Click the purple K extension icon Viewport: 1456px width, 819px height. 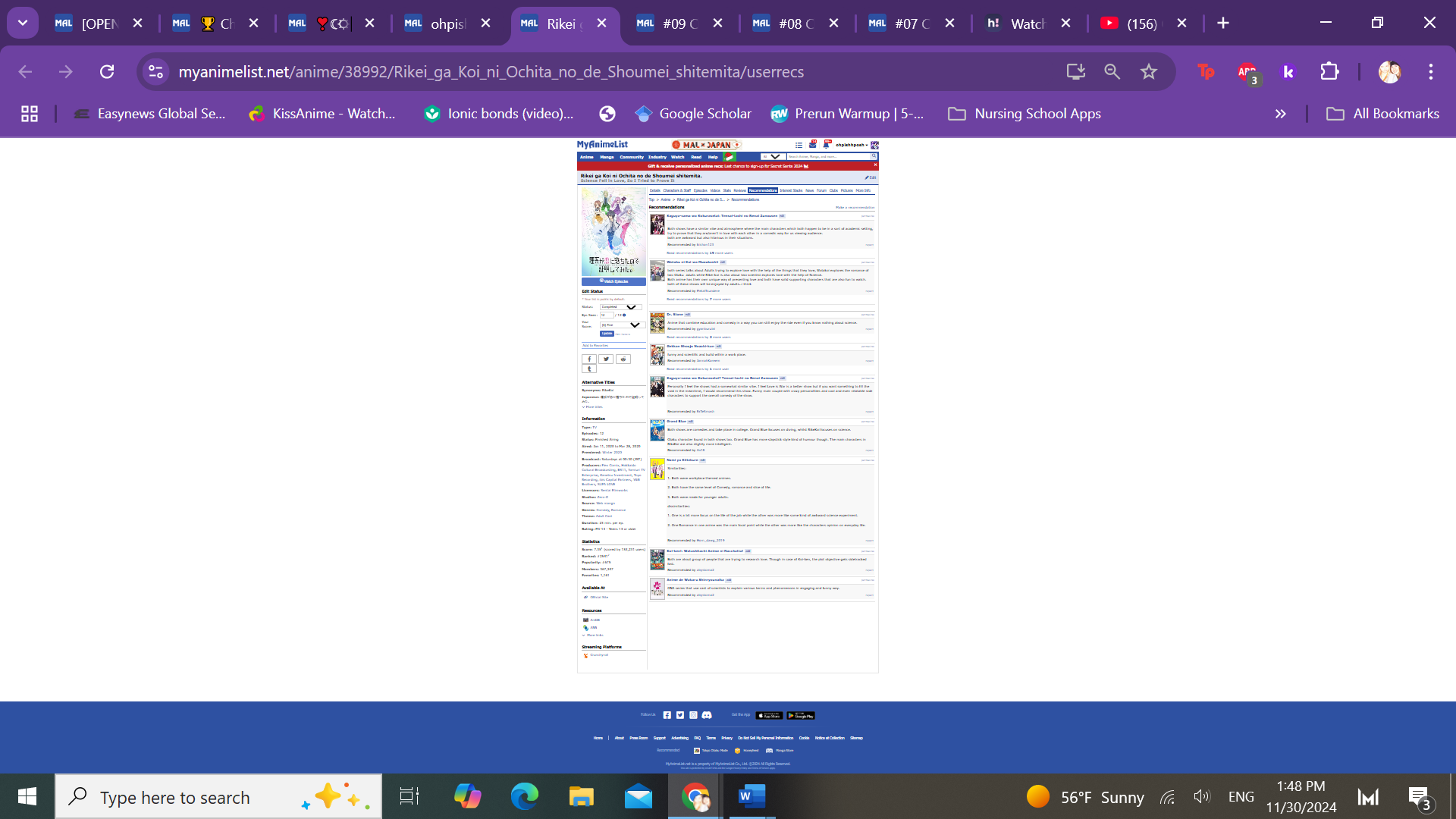pyautogui.click(x=1288, y=71)
